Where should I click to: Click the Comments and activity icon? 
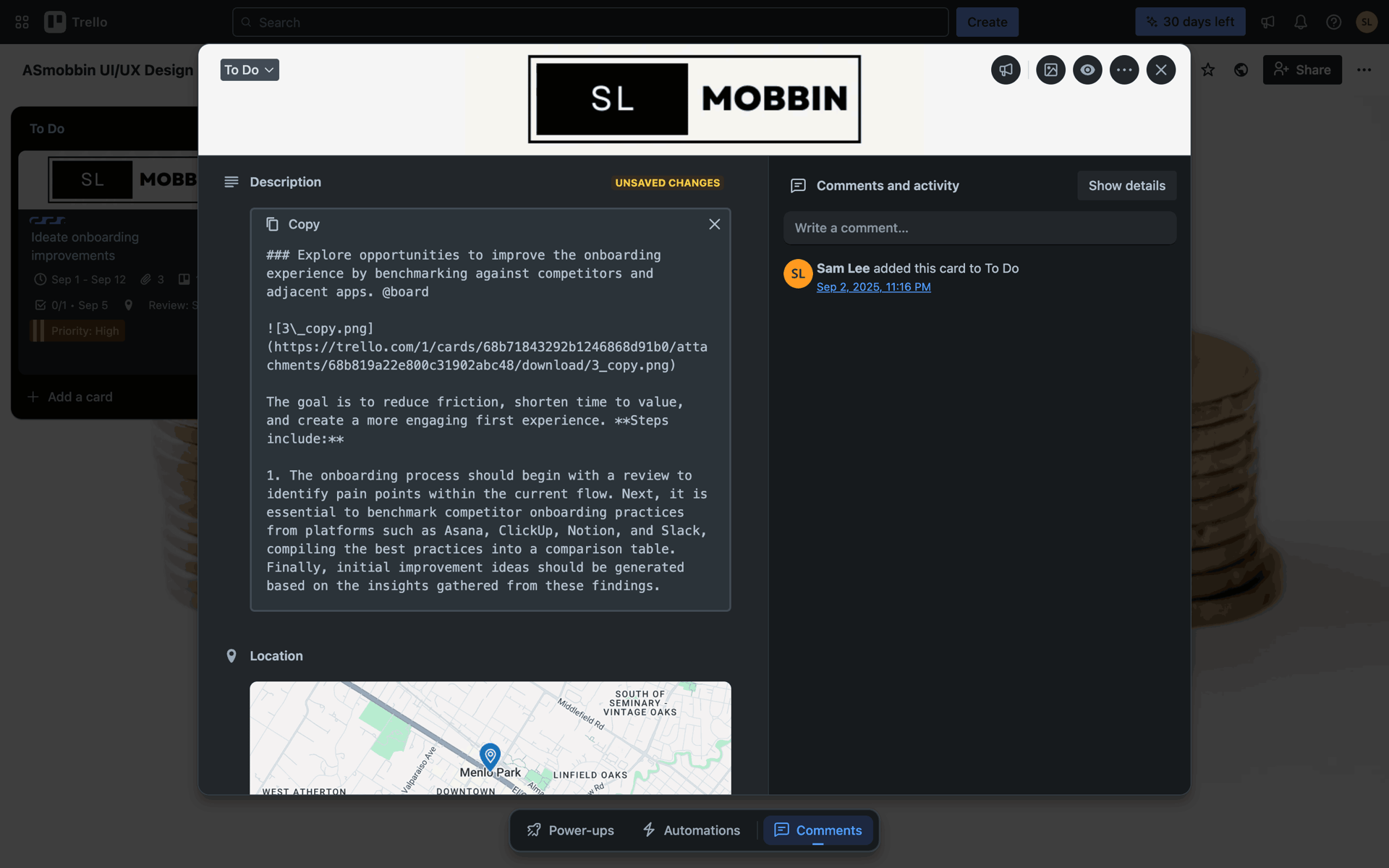(798, 186)
